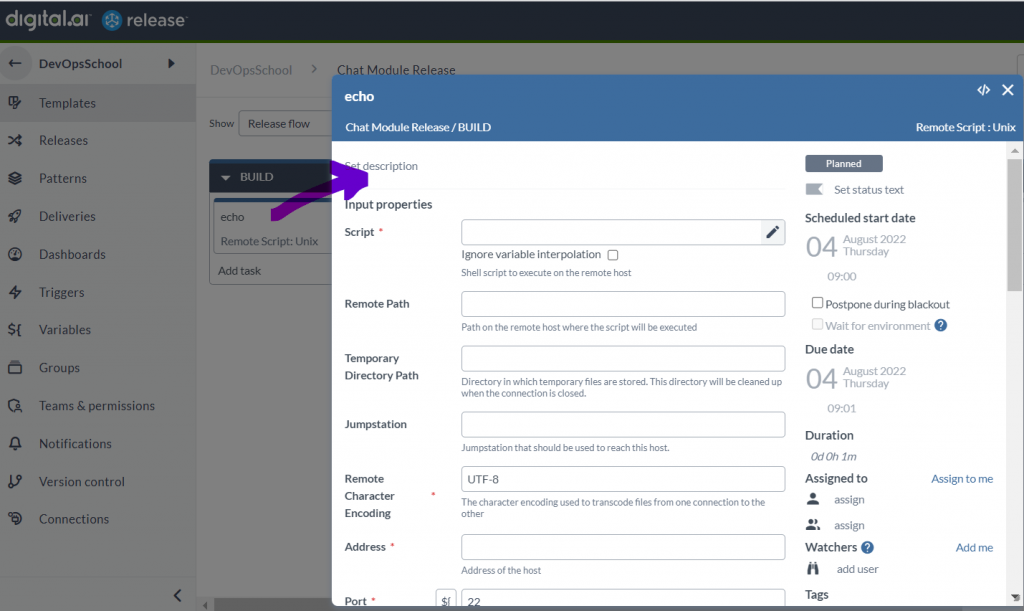
Task: Click the Add me watchers link
Action: point(973,548)
